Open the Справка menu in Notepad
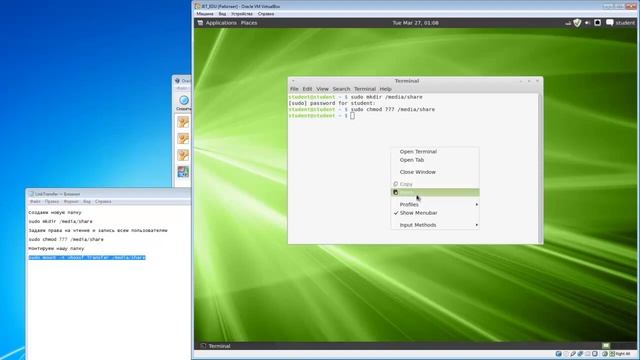Screen dimensions: 640x360 (103, 202)
